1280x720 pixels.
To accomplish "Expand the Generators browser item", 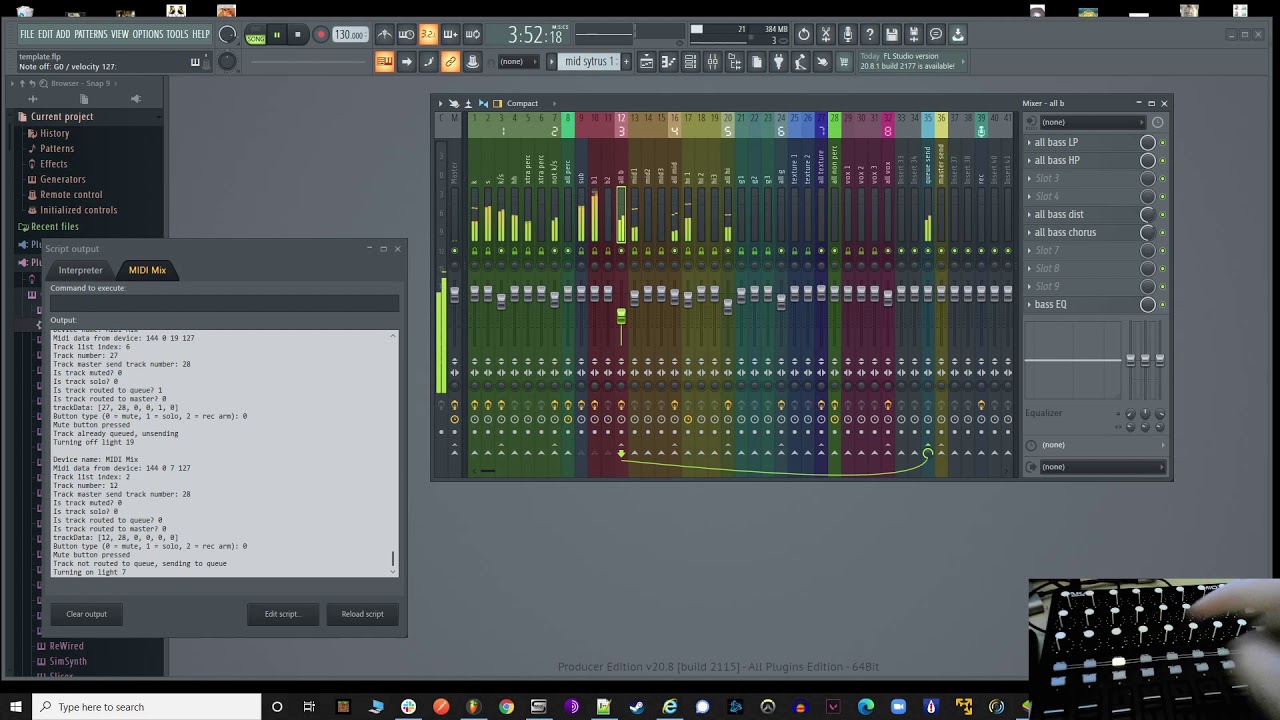I will pos(62,179).
